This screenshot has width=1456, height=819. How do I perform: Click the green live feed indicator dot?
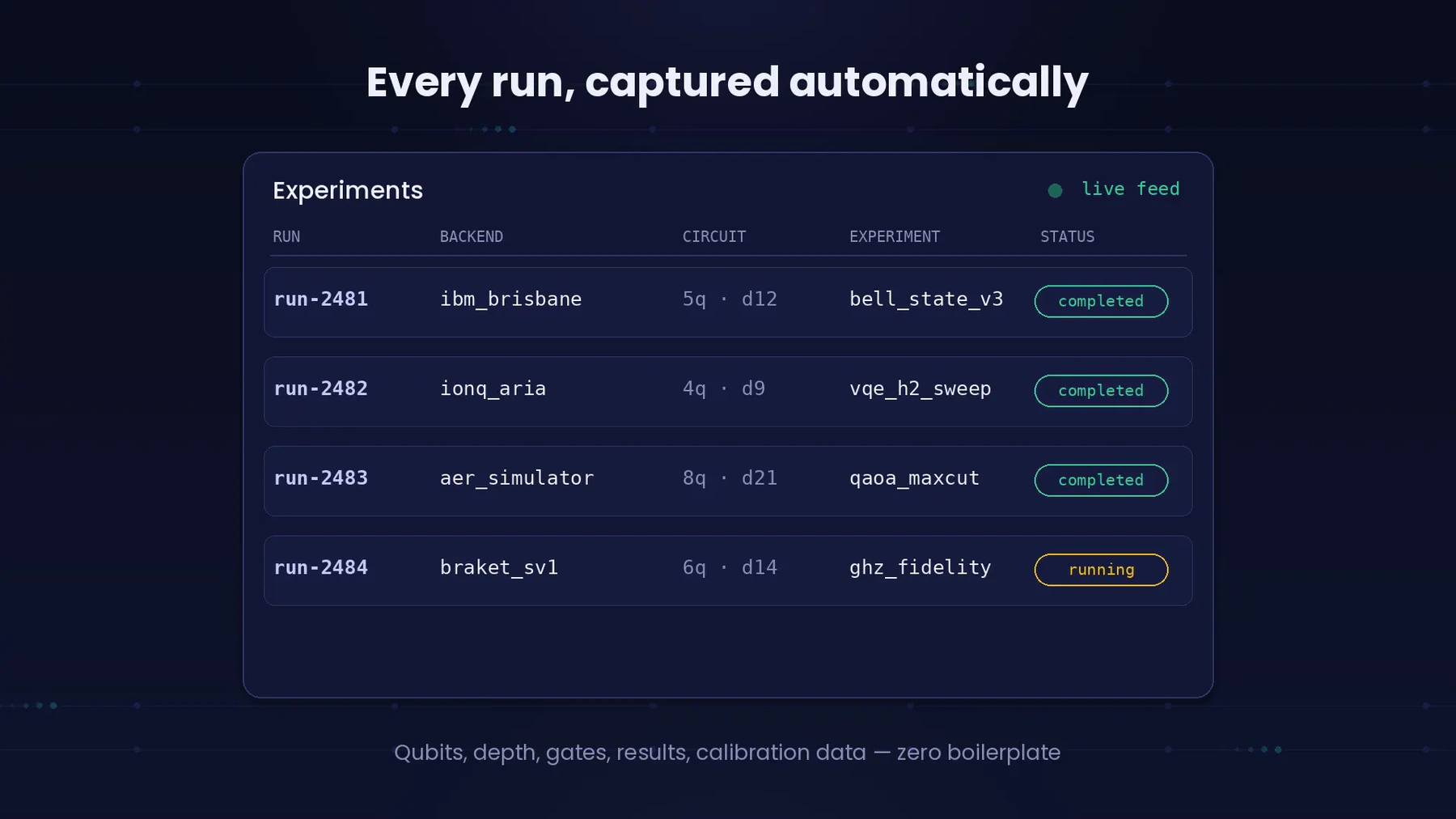coord(1055,190)
